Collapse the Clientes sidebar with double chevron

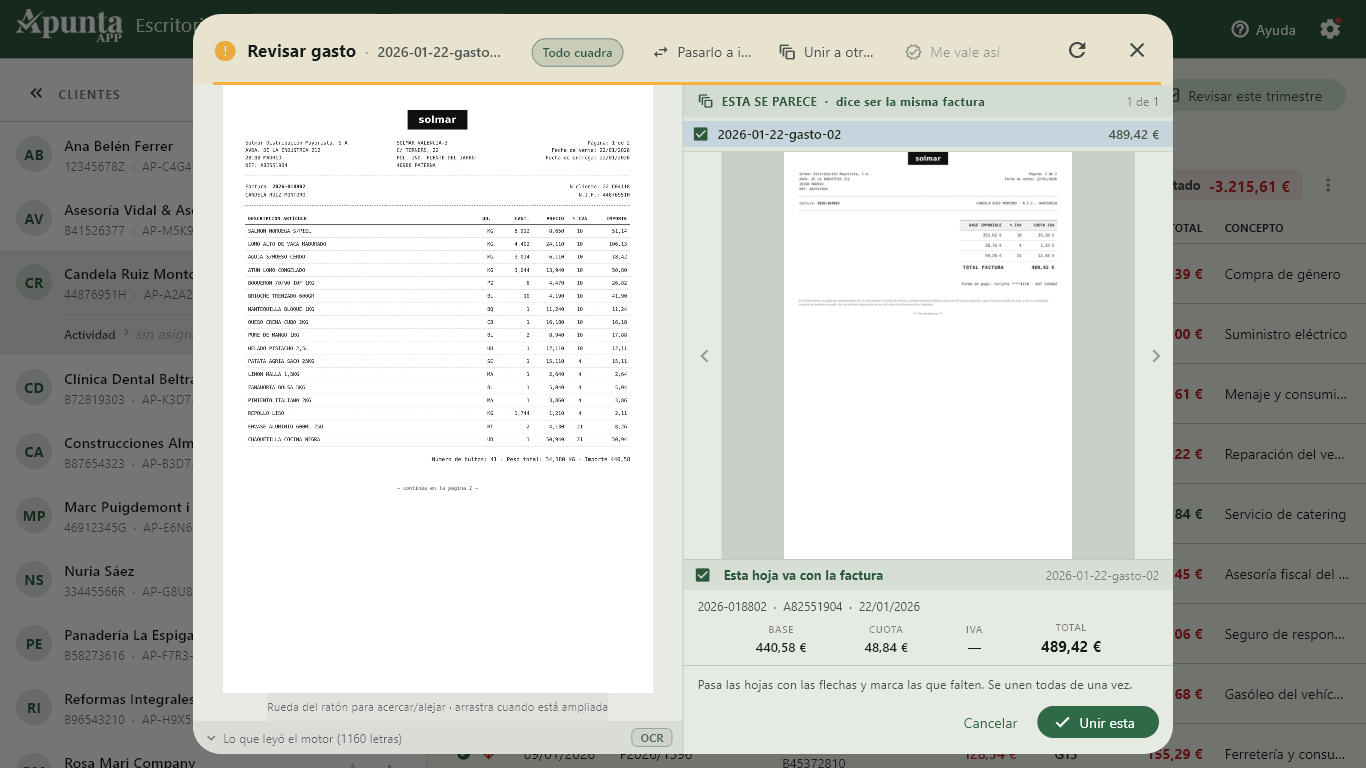(x=36, y=93)
